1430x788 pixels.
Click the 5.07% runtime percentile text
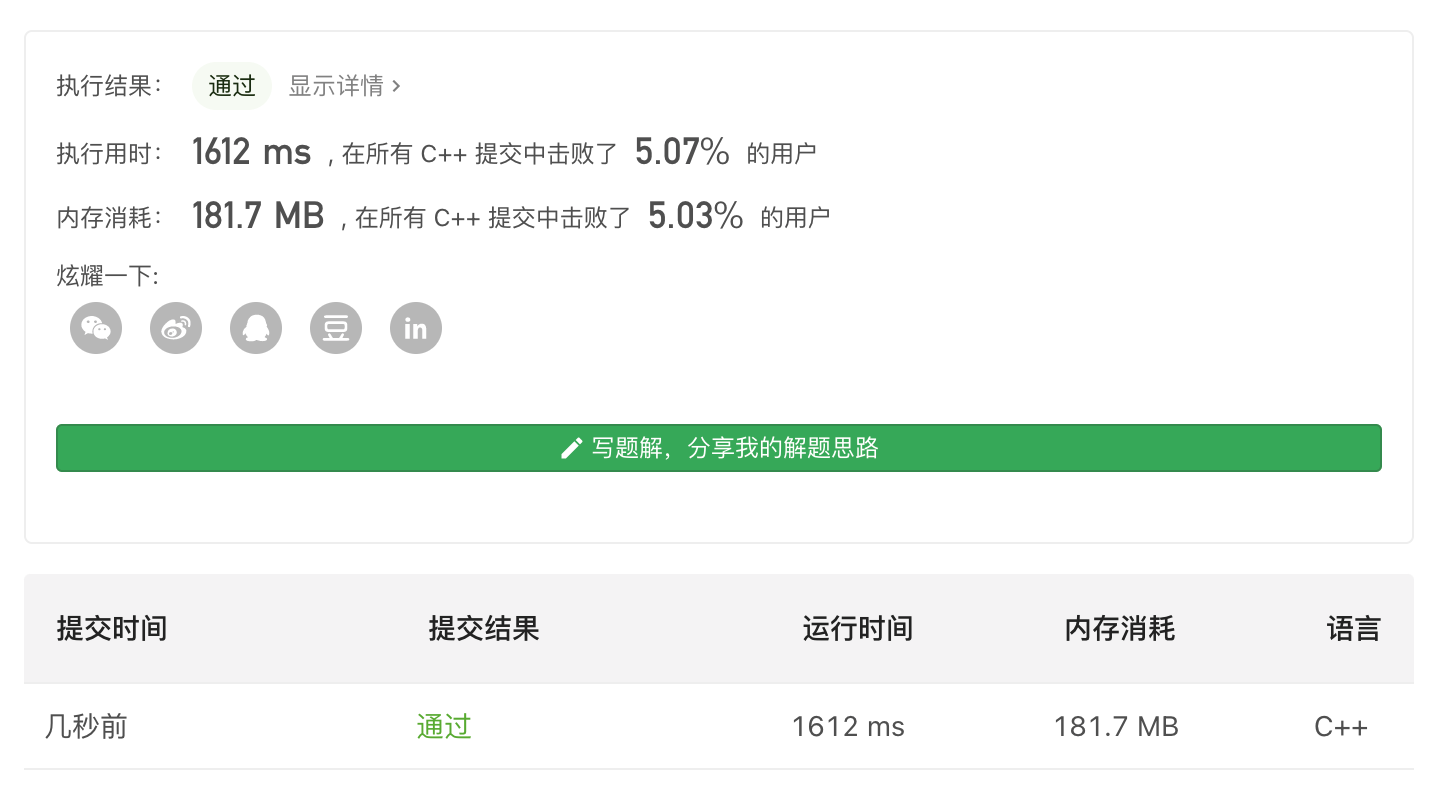coord(682,152)
